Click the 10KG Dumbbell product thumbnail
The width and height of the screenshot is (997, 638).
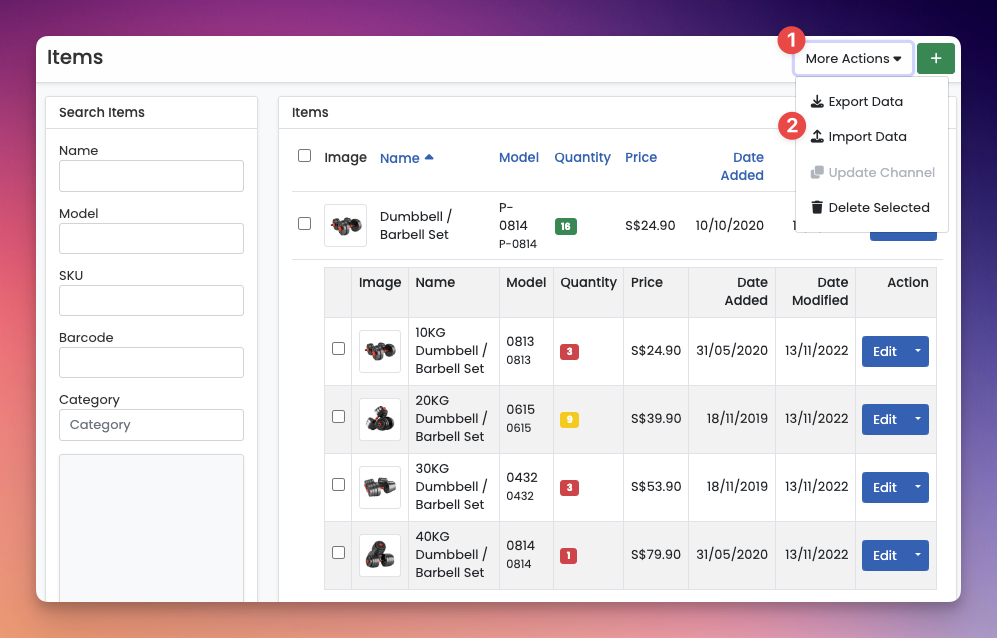(x=380, y=351)
